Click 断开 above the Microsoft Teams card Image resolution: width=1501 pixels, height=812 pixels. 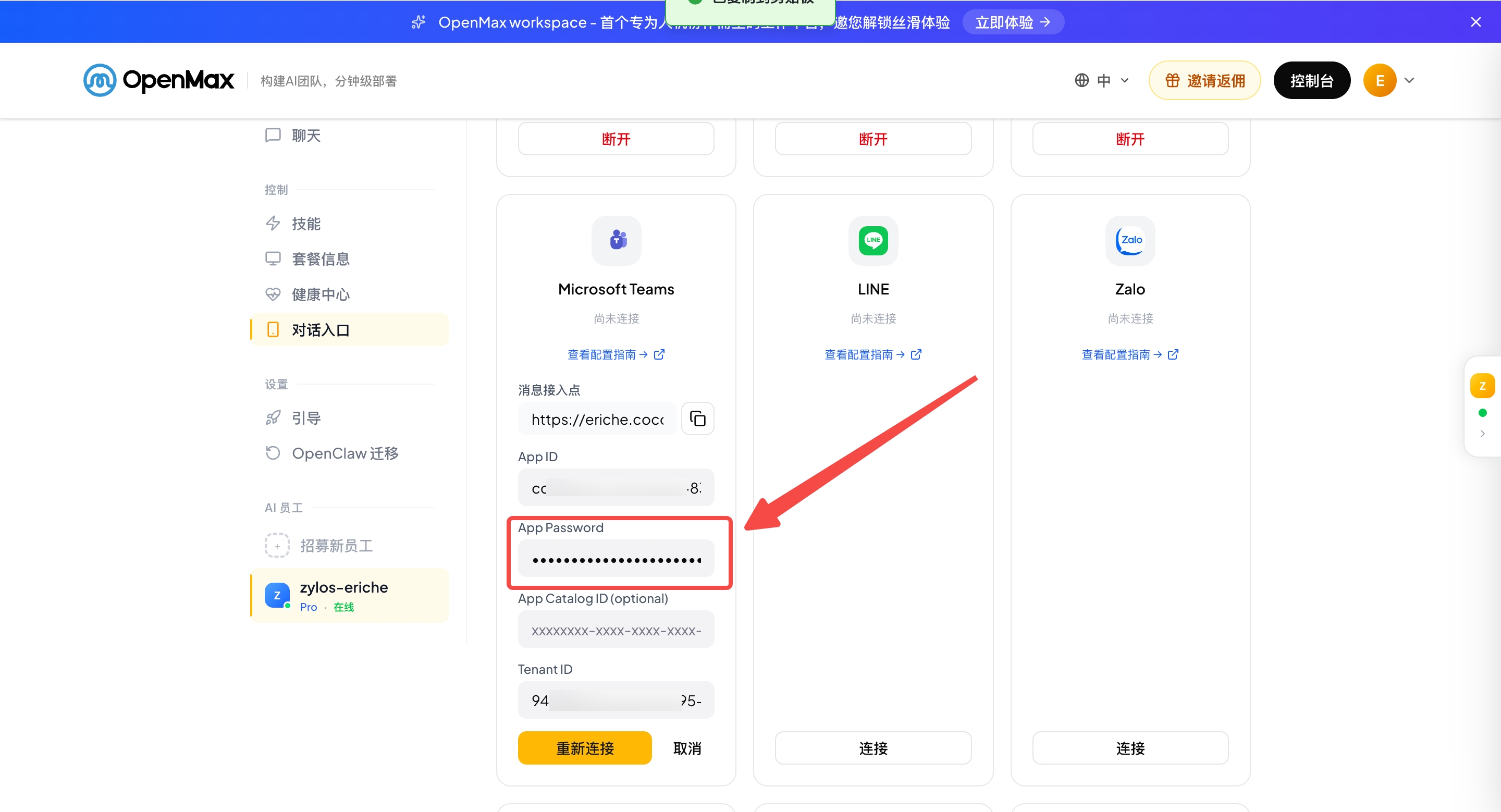pos(616,139)
